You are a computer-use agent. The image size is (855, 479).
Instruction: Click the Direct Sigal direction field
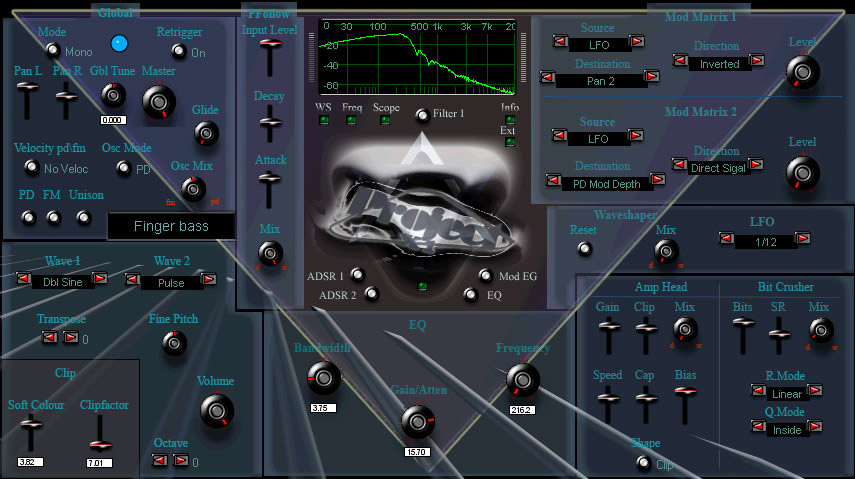click(718, 168)
